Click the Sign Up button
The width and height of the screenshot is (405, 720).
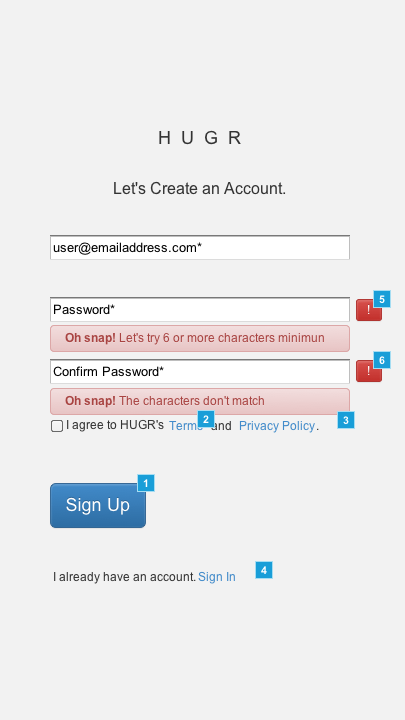[x=98, y=505]
